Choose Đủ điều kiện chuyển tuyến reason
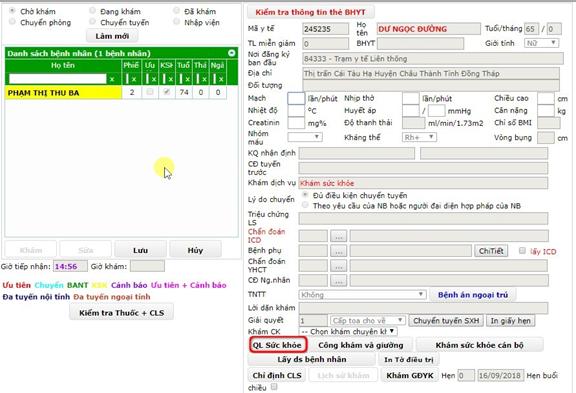The width and height of the screenshot is (576, 393). 305,195
